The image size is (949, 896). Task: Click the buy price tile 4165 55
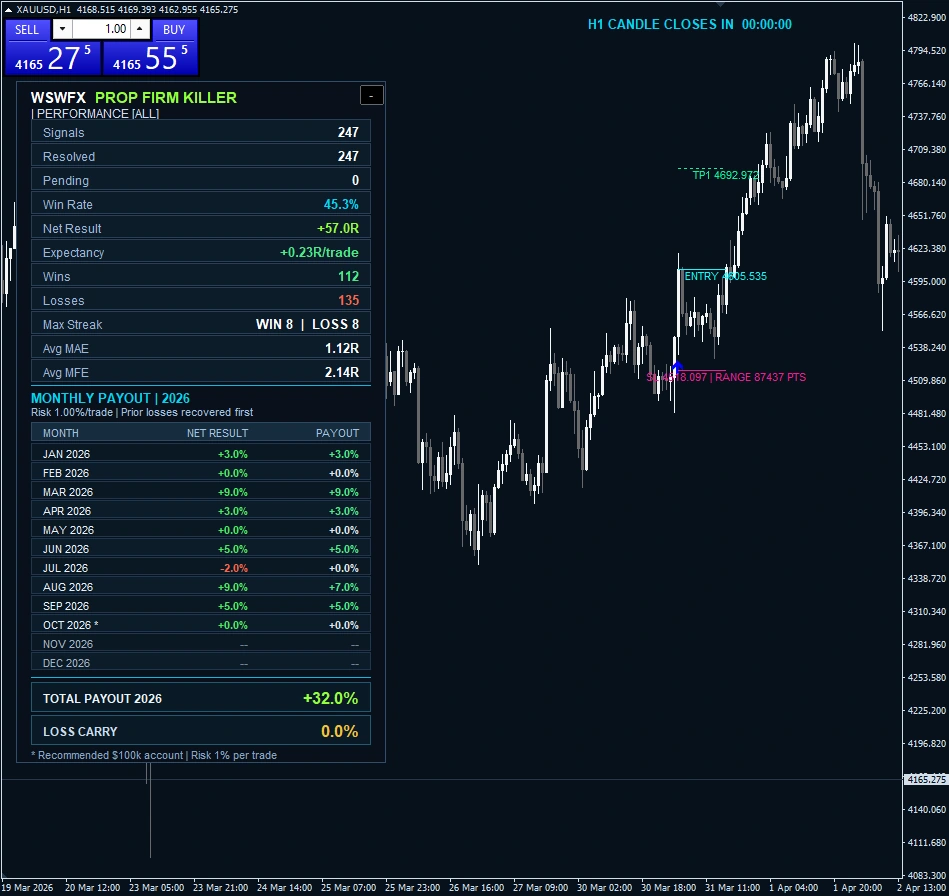(x=150, y=58)
